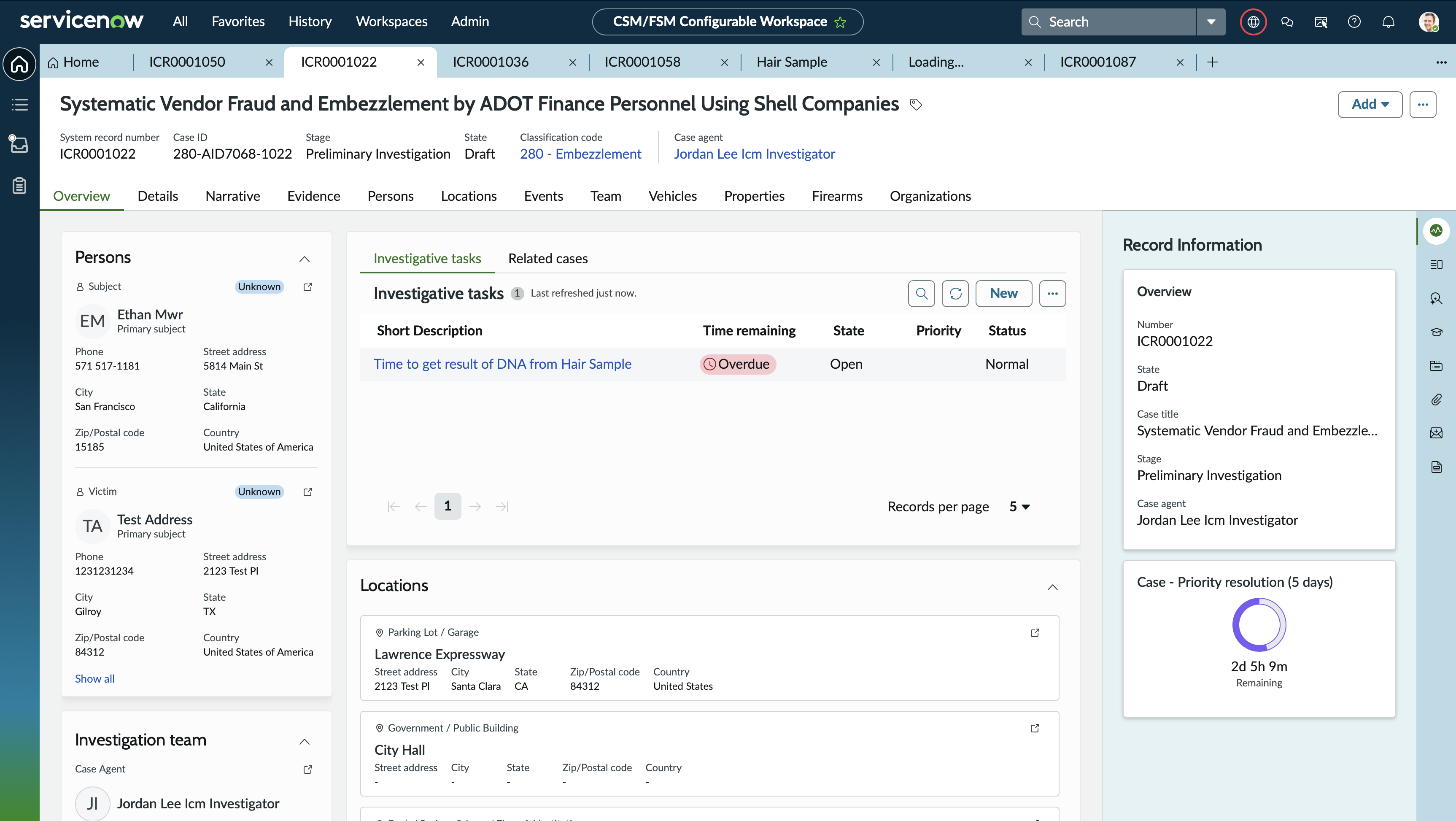The width and height of the screenshot is (1456, 821).
Task: Open the Add dropdown button
Action: tap(1370, 104)
